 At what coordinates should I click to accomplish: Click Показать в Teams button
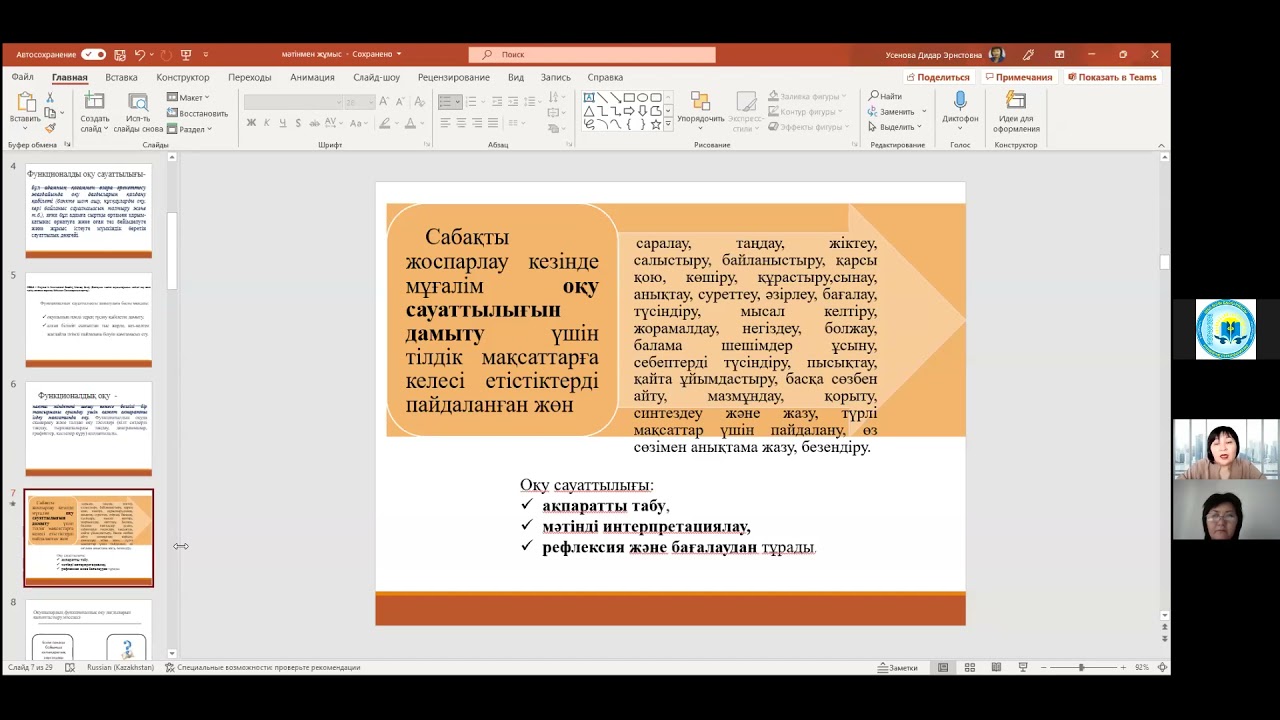pos(1111,77)
